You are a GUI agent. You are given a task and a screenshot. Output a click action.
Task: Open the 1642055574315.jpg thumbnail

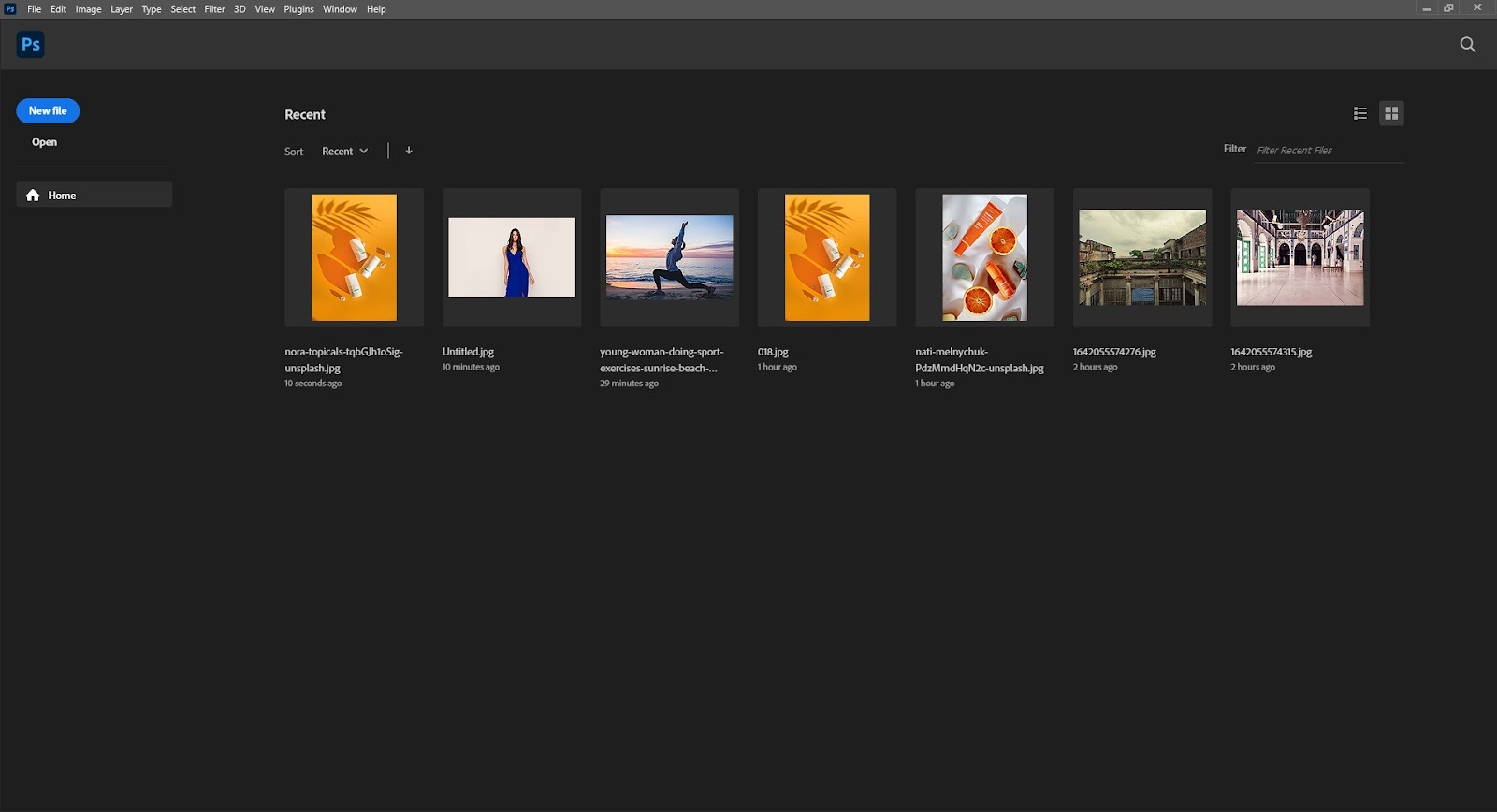coord(1301,257)
